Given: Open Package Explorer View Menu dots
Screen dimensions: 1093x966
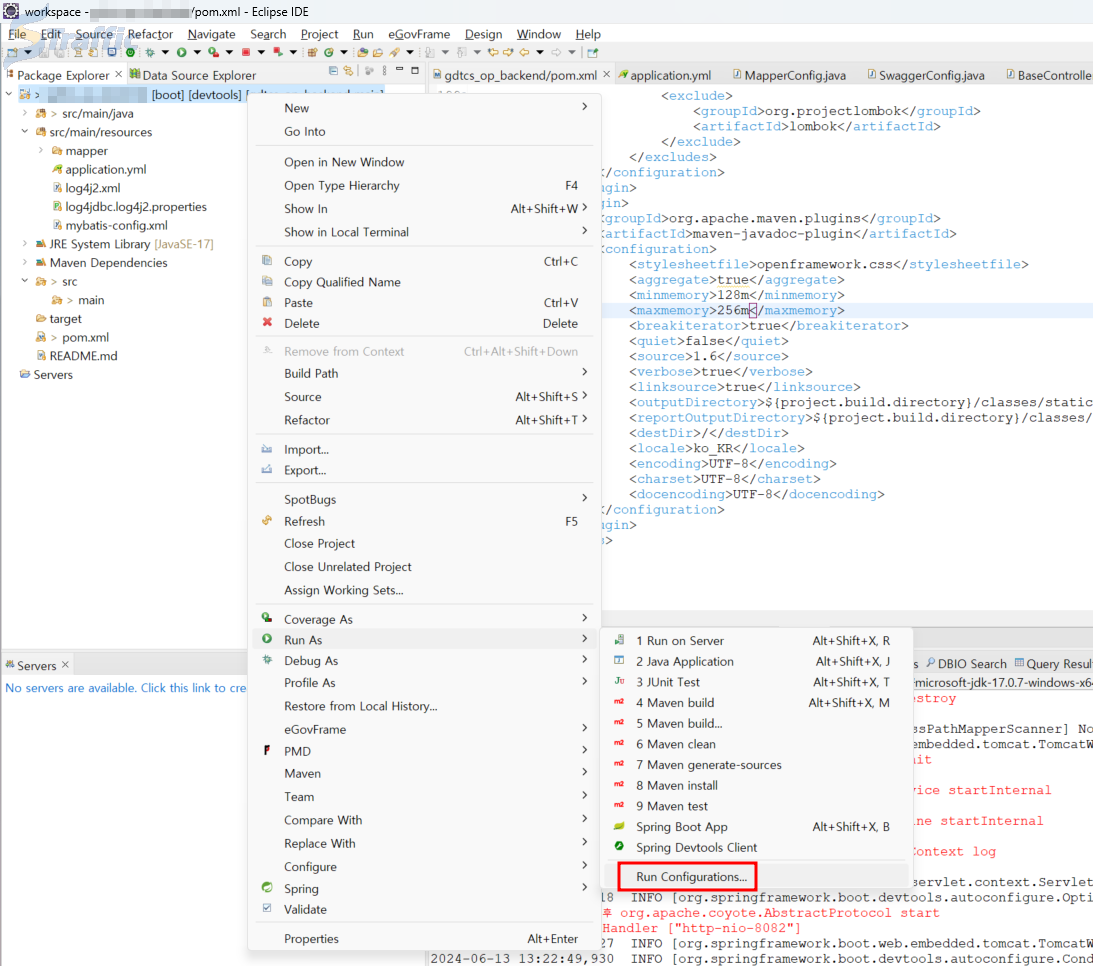Looking at the screenshot, I should (x=384, y=70).
